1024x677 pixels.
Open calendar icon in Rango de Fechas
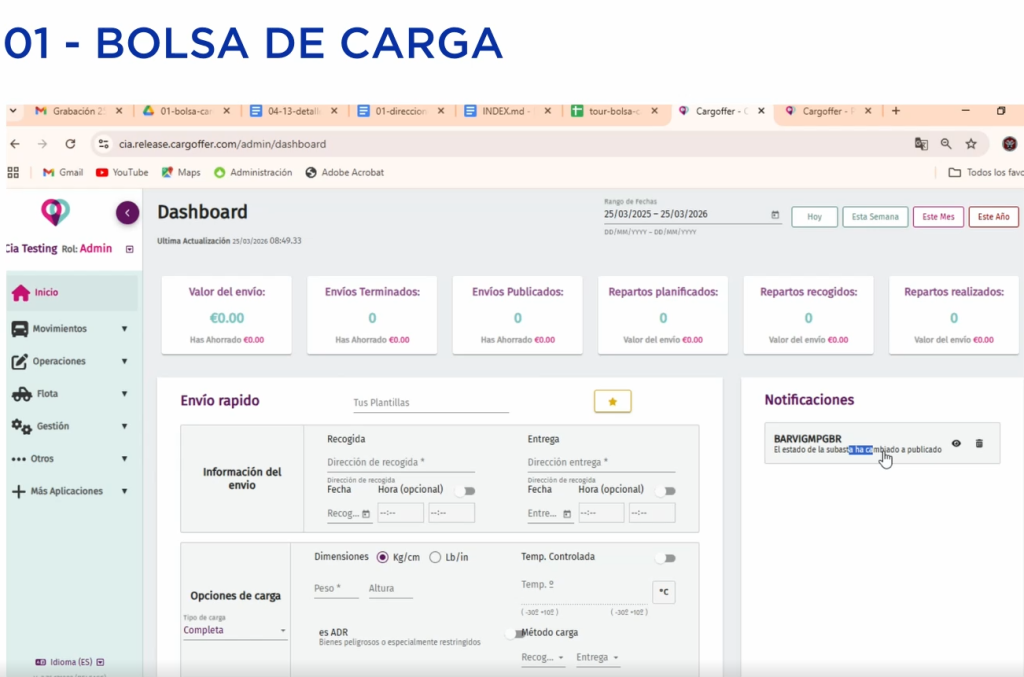click(x=775, y=215)
